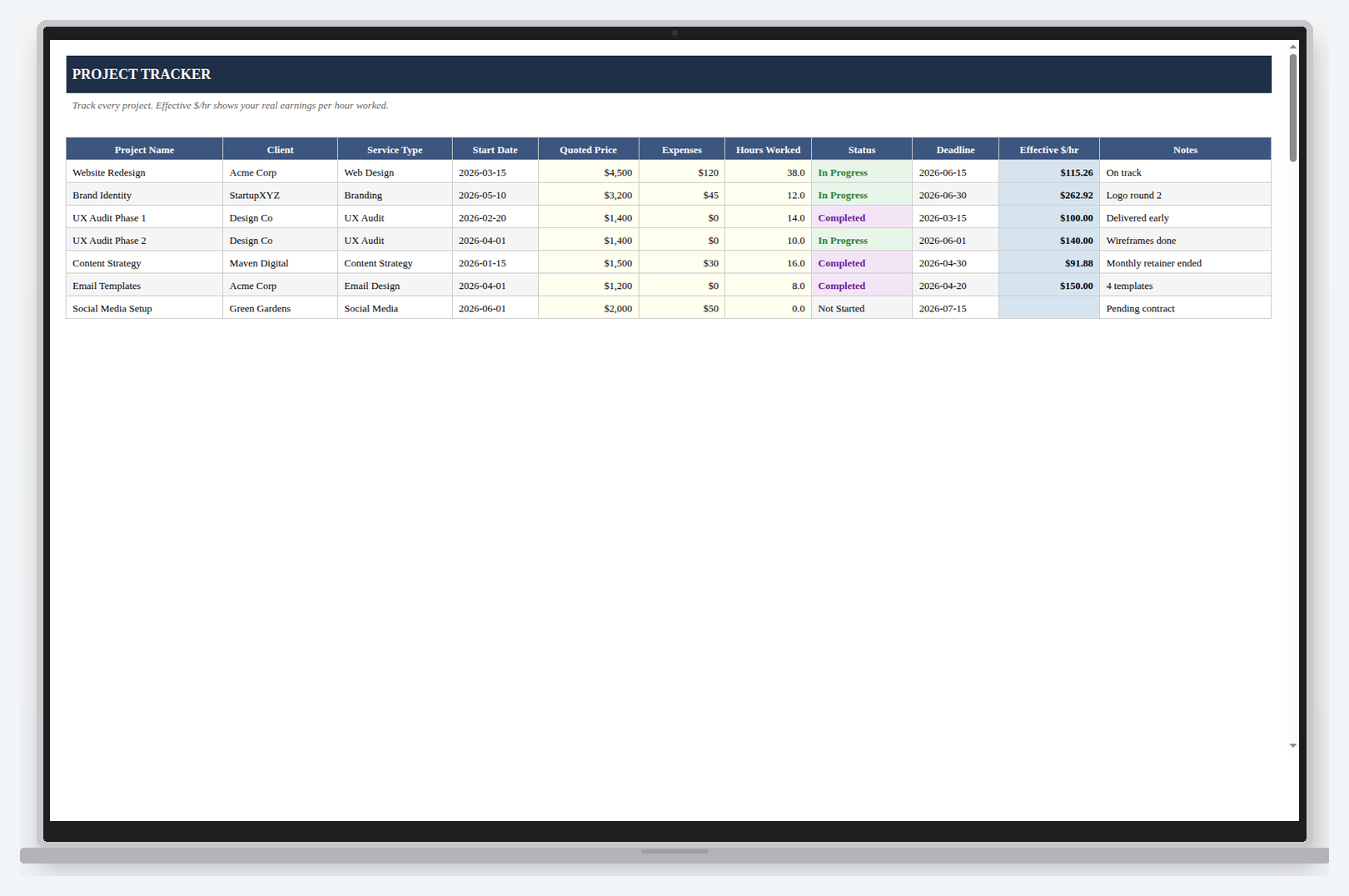Screen dimensions: 1349x896
Task: Click the UX Audit Phase 1 cell
Action: pyautogui.click(x=144, y=217)
